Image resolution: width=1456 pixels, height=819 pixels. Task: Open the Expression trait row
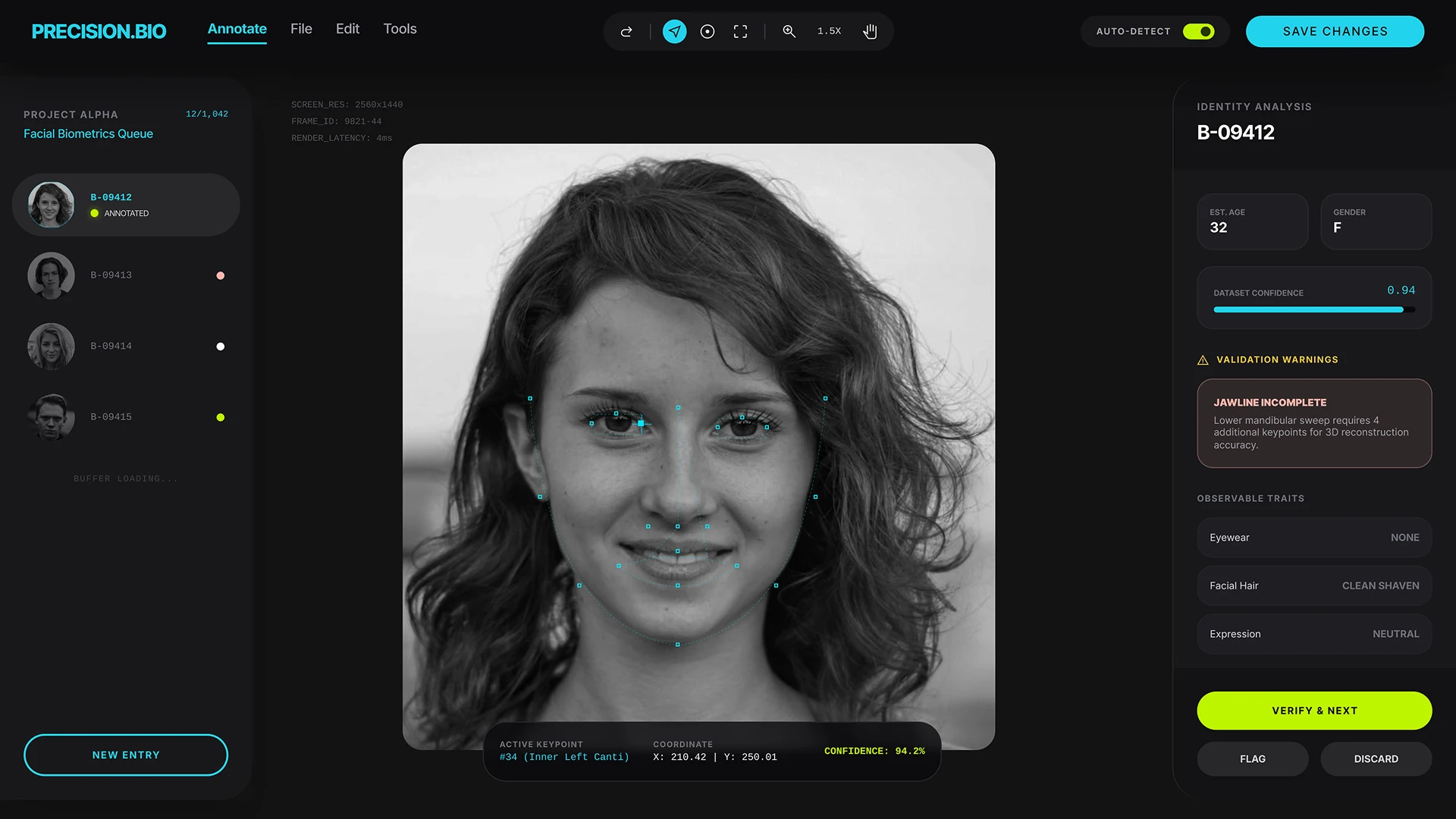click(1313, 634)
